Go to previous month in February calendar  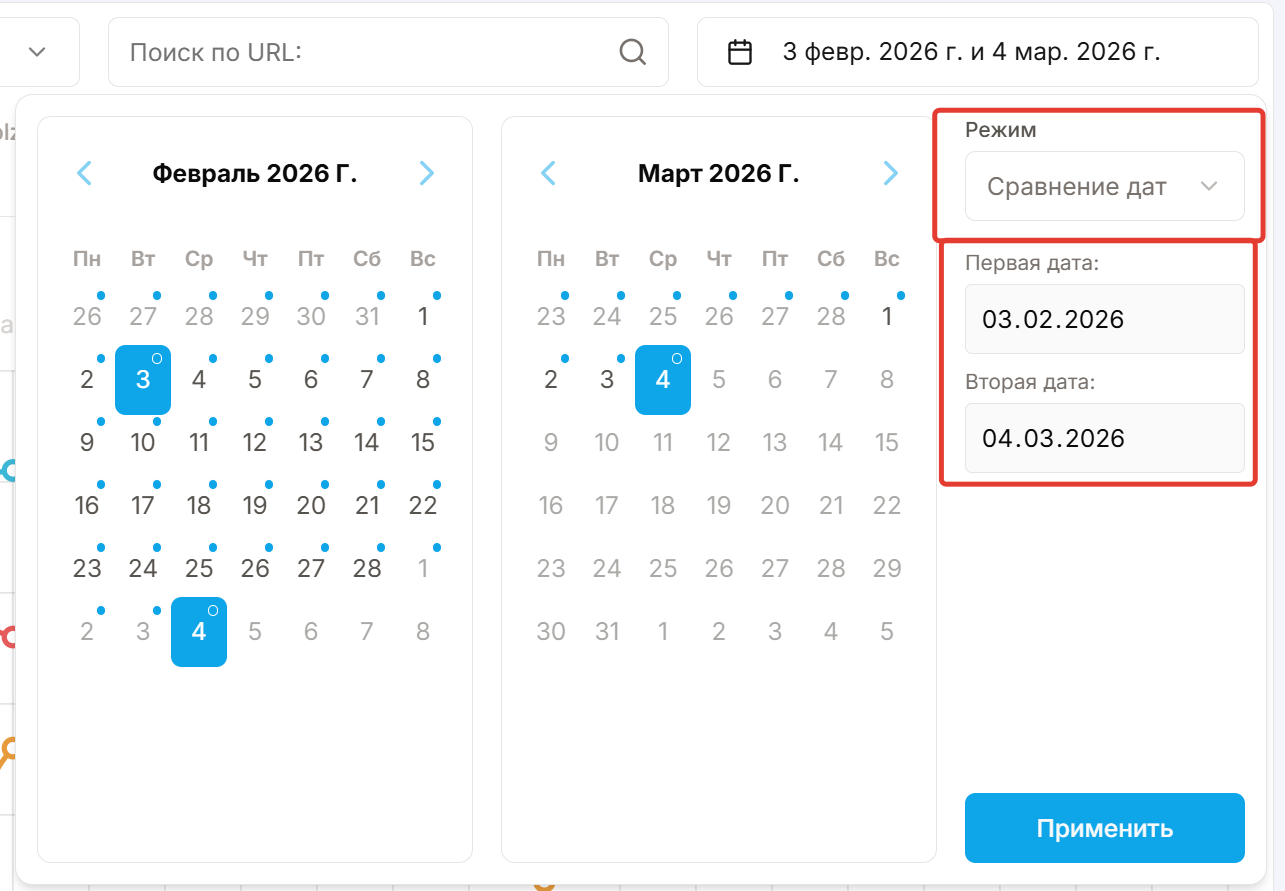pyautogui.click(x=85, y=173)
